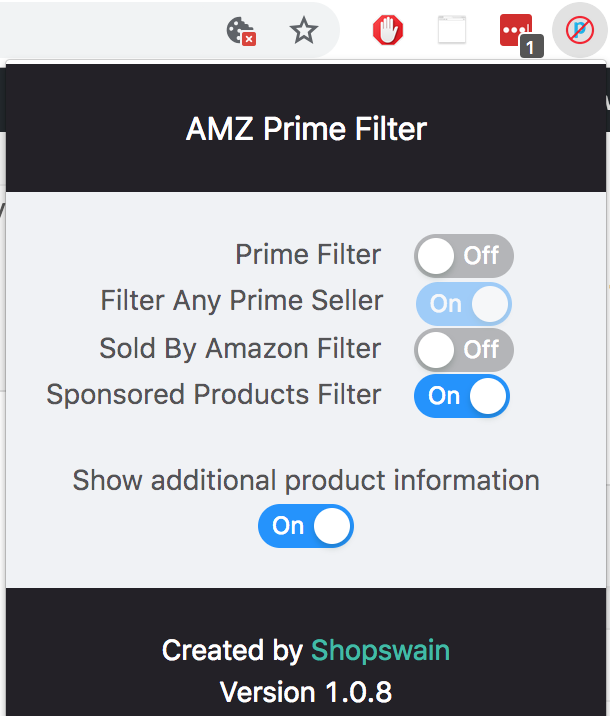
Task: Open the blocked cookies icon in address bar
Action: [x=241, y=31]
